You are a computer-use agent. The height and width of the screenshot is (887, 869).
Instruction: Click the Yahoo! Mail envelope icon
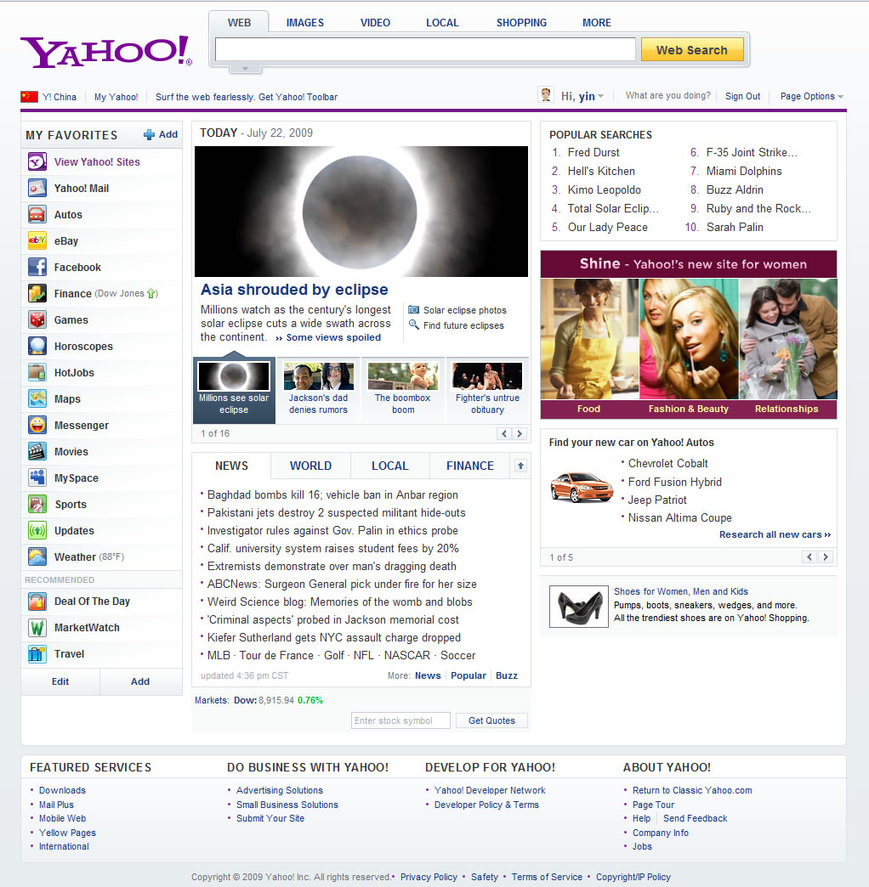(x=37, y=188)
